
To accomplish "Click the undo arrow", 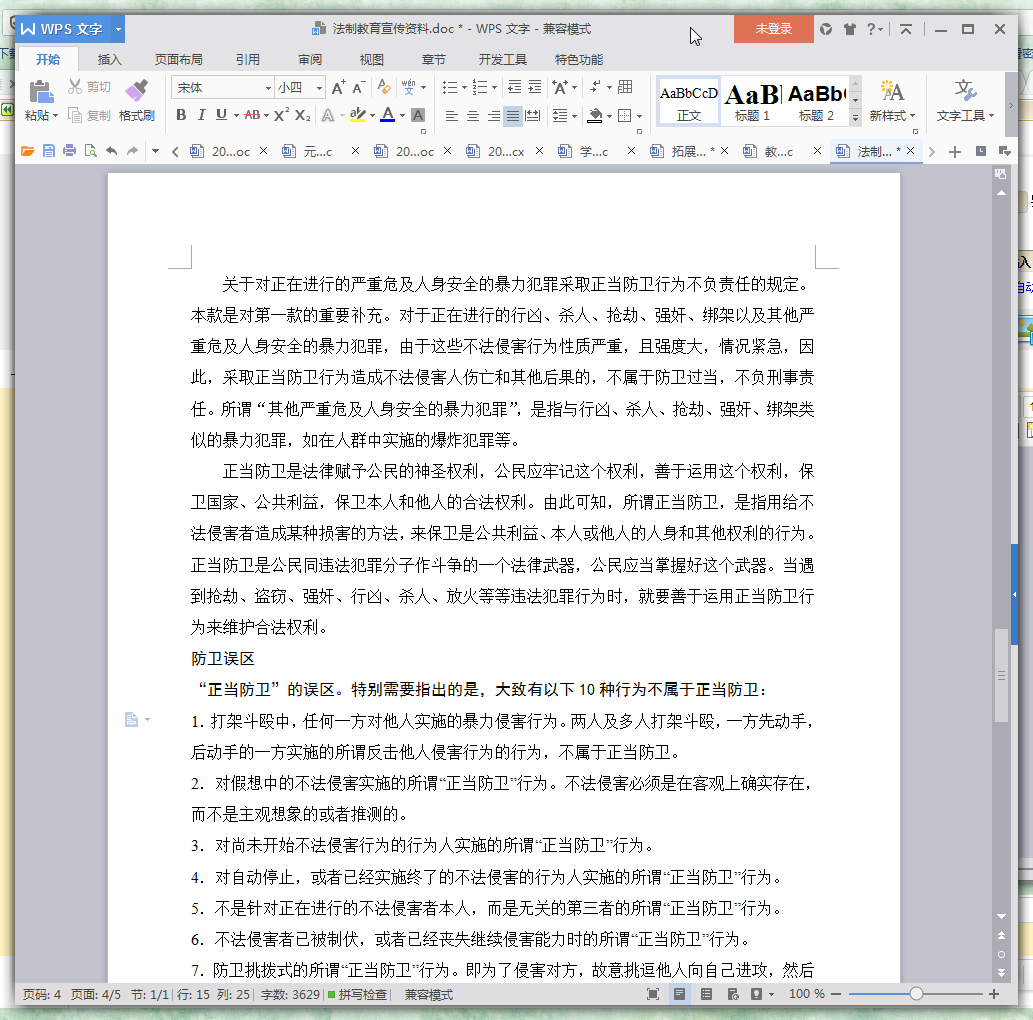I will coord(111,151).
